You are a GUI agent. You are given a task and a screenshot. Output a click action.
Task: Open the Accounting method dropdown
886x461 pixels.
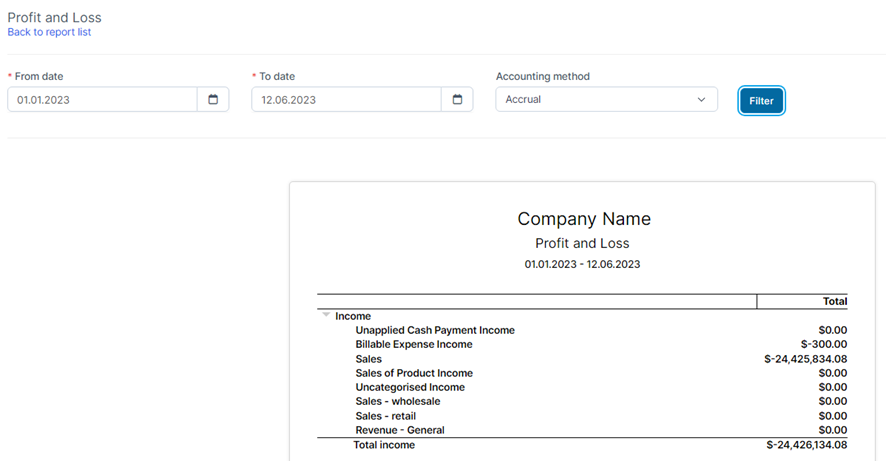[x=606, y=100]
